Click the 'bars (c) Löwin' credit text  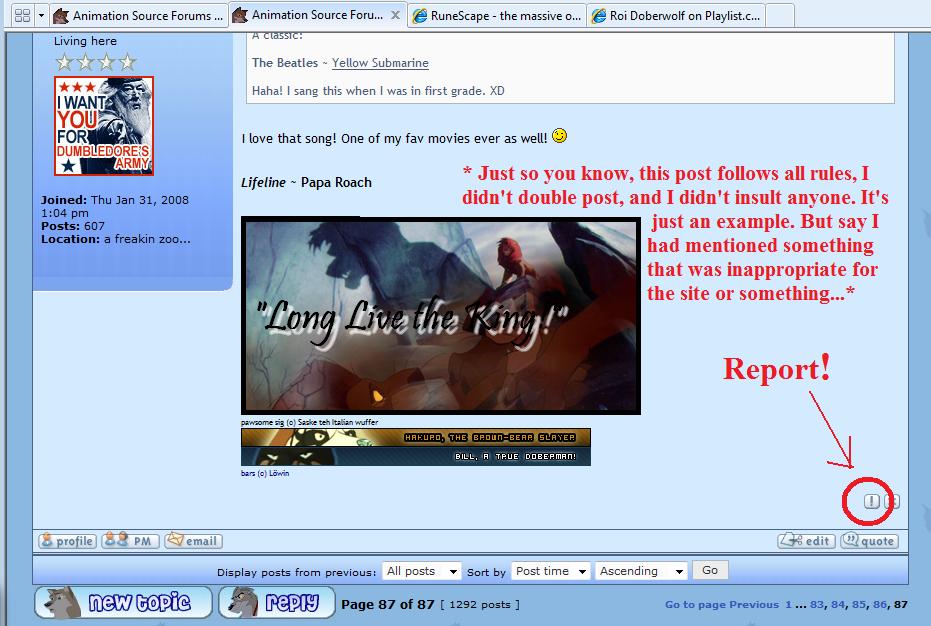click(265, 473)
